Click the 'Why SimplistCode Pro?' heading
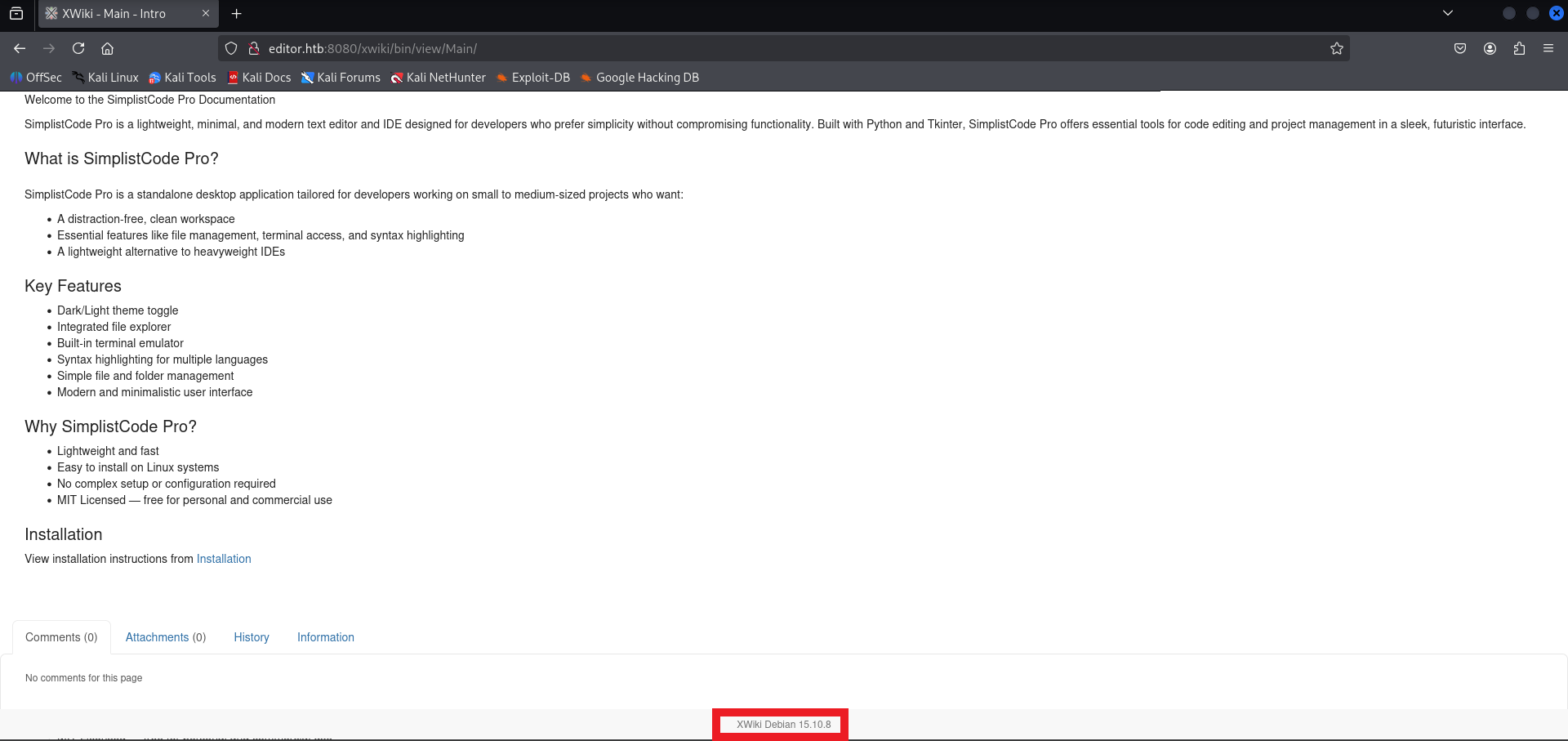Image resolution: width=1568 pixels, height=741 pixels. click(x=110, y=426)
